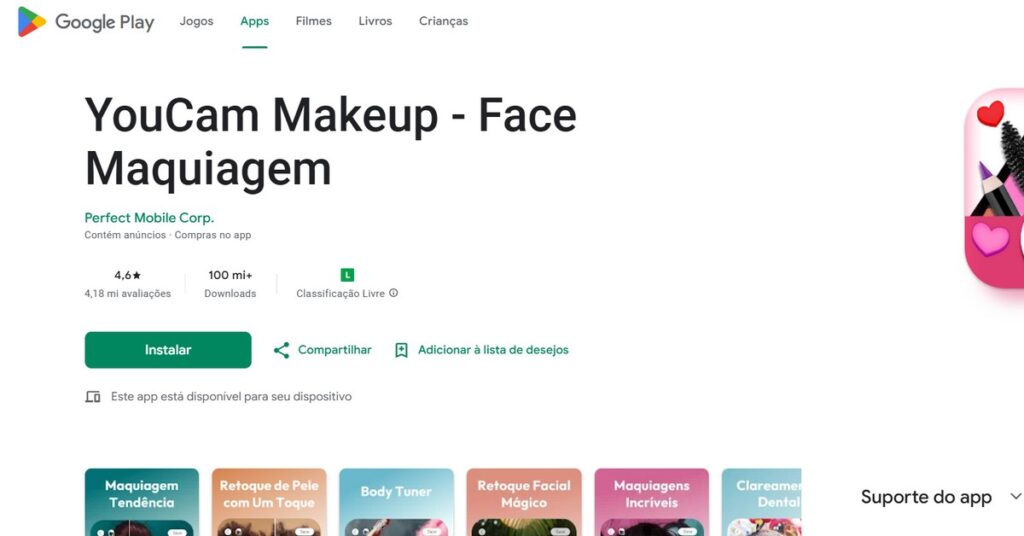Click the Google Play logo

point(86,22)
